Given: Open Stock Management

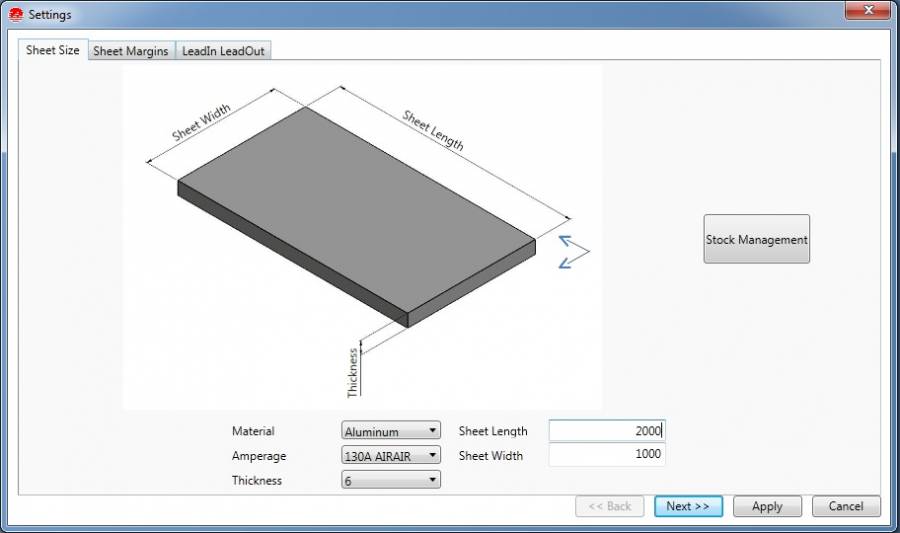Looking at the screenshot, I should (756, 239).
